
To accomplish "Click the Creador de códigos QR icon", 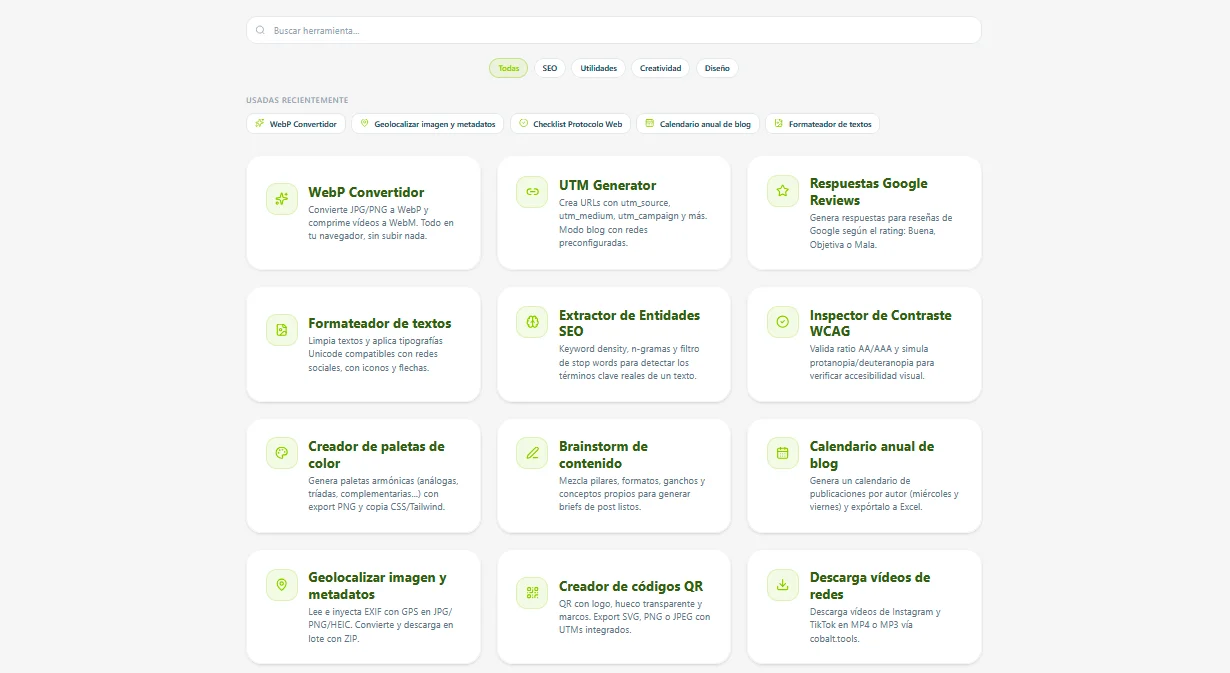I will click(x=533, y=592).
